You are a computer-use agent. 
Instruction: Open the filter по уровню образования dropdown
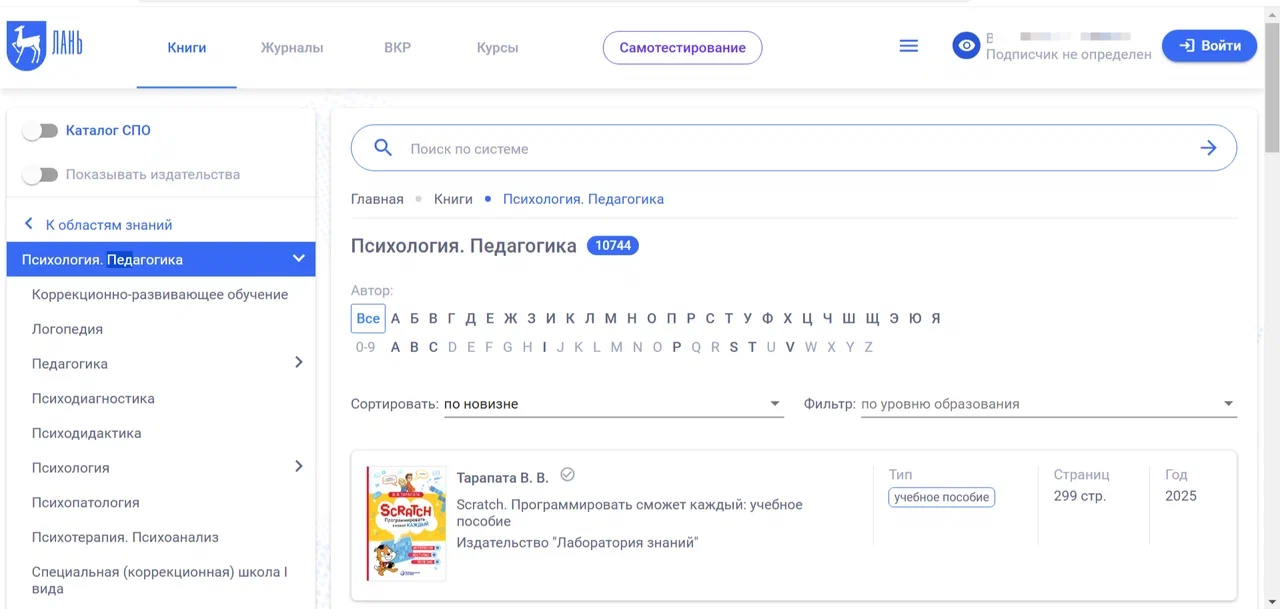coord(1047,404)
